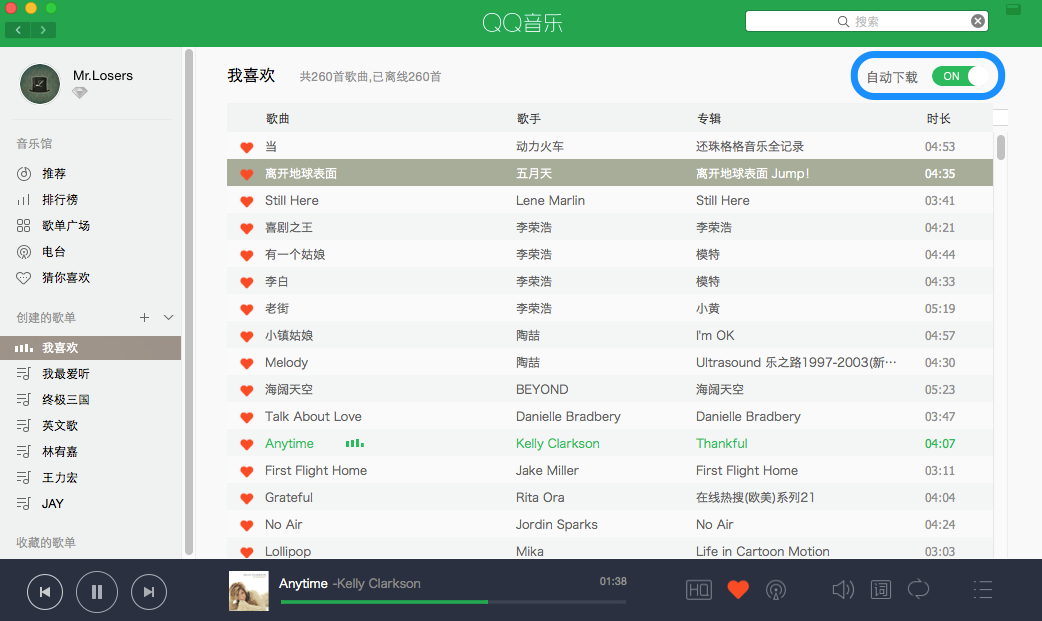The height and width of the screenshot is (621, 1042).
Task: Open the Mr.Losers profile avatar
Action: 40,84
